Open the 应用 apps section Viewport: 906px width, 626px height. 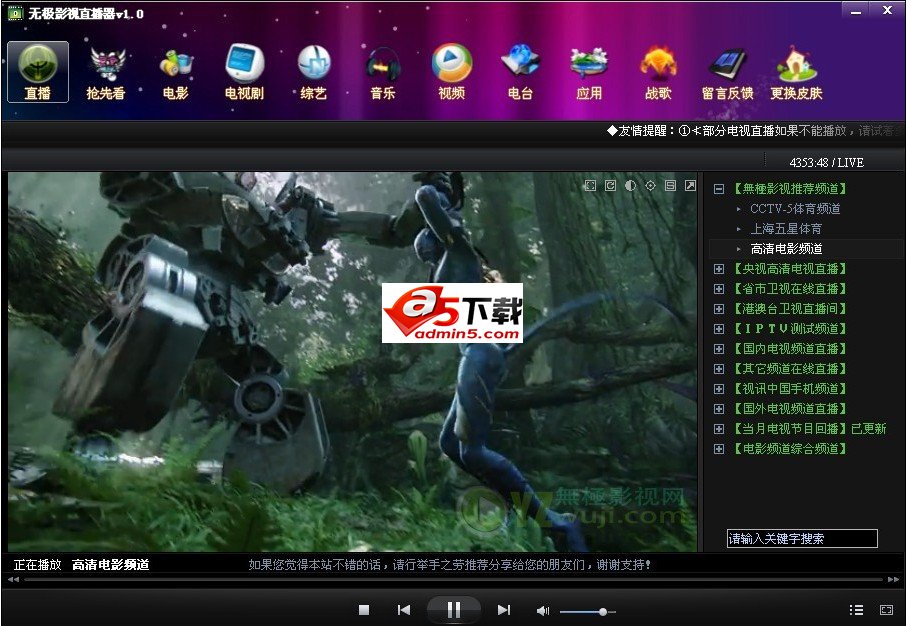(x=589, y=72)
